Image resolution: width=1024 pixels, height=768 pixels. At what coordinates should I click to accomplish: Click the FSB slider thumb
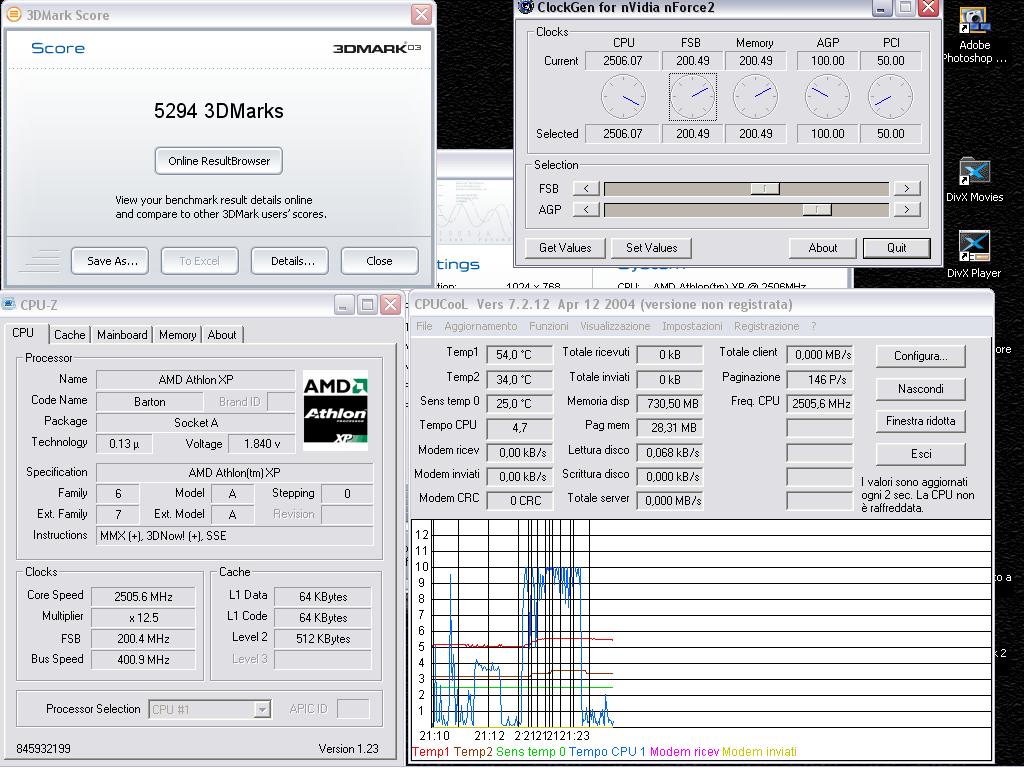coord(765,189)
